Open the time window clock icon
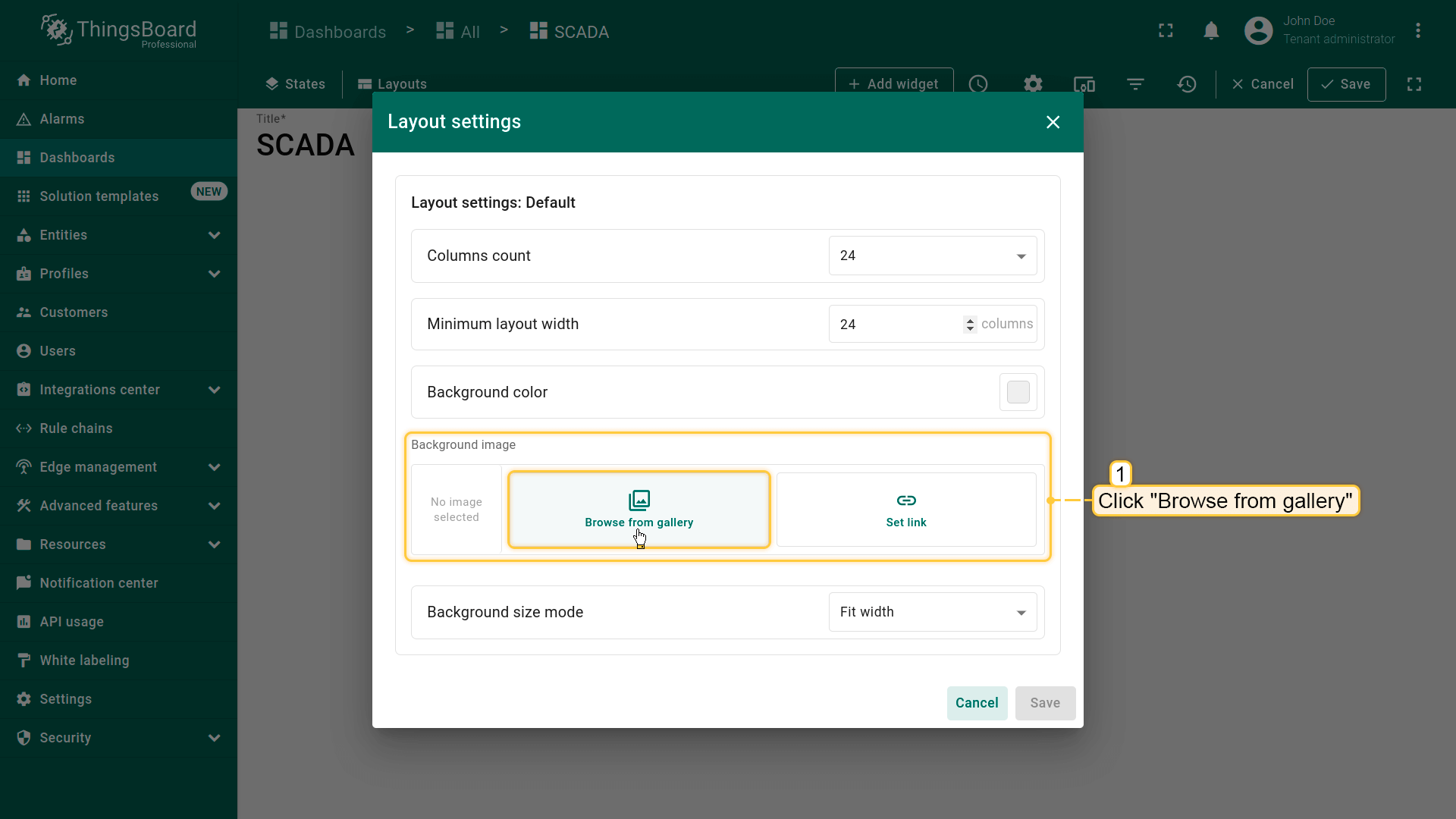Image resolution: width=1456 pixels, height=819 pixels. point(978,84)
